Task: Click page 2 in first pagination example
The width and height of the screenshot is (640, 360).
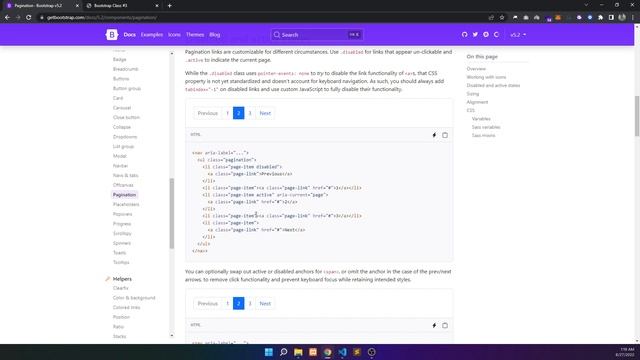Action: pyautogui.click(x=239, y=113)
